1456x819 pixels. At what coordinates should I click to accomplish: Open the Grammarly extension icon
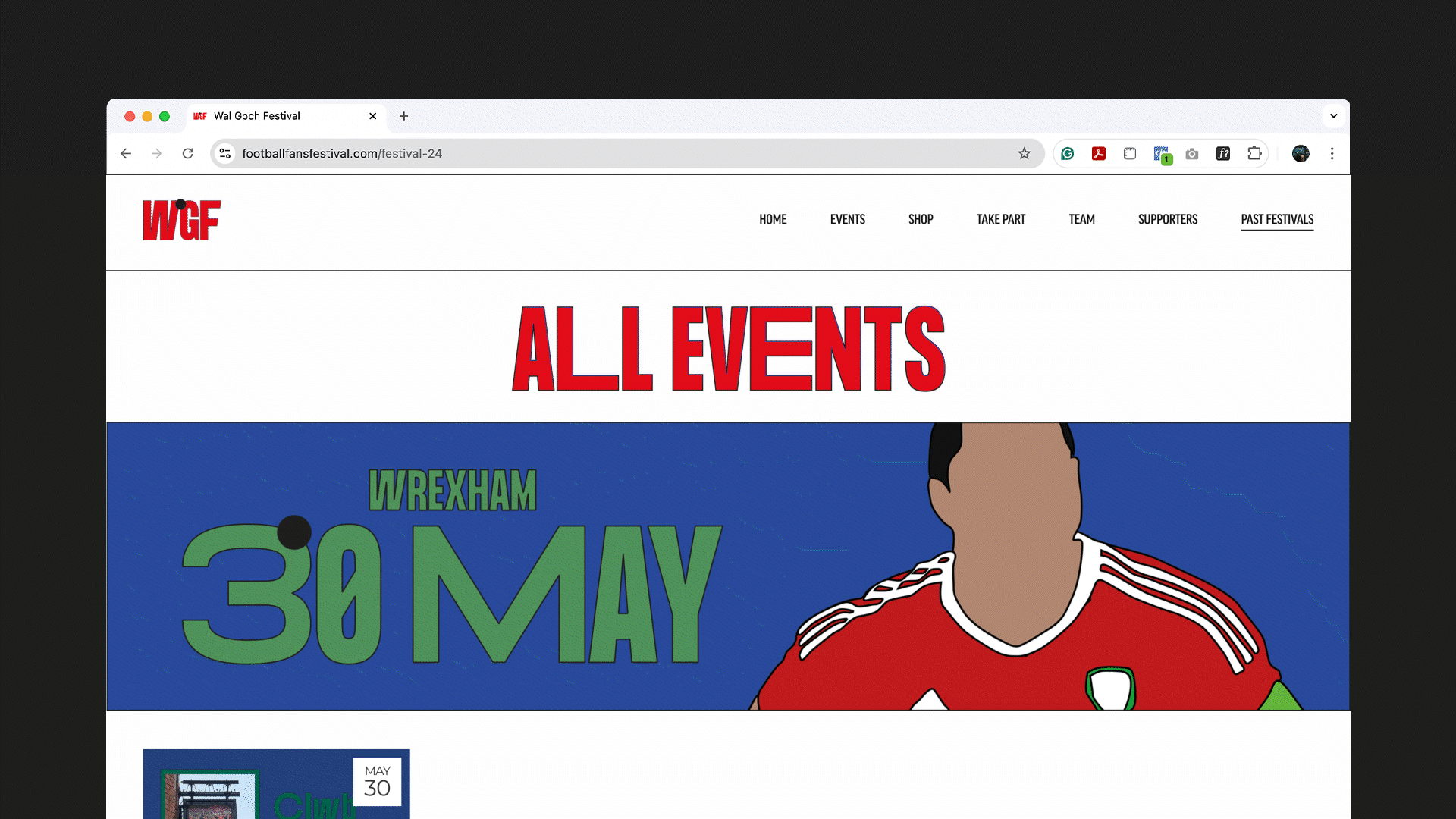click(x=1068, y=154)
